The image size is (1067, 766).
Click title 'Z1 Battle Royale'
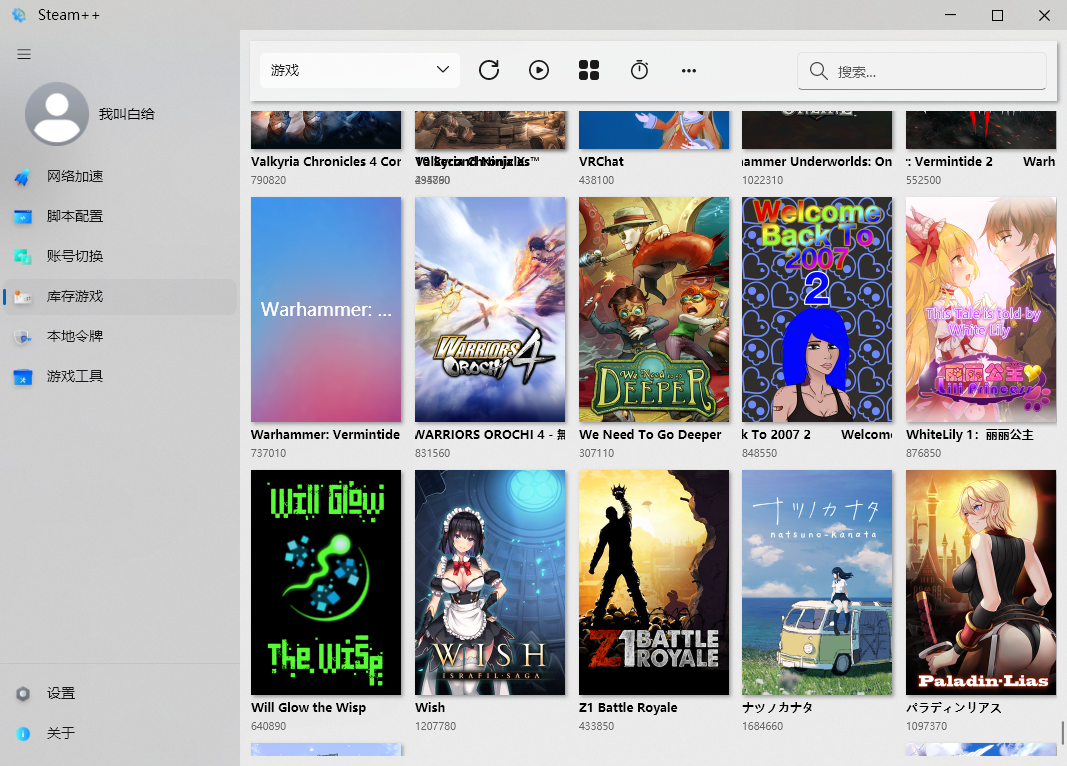point(628,707)
